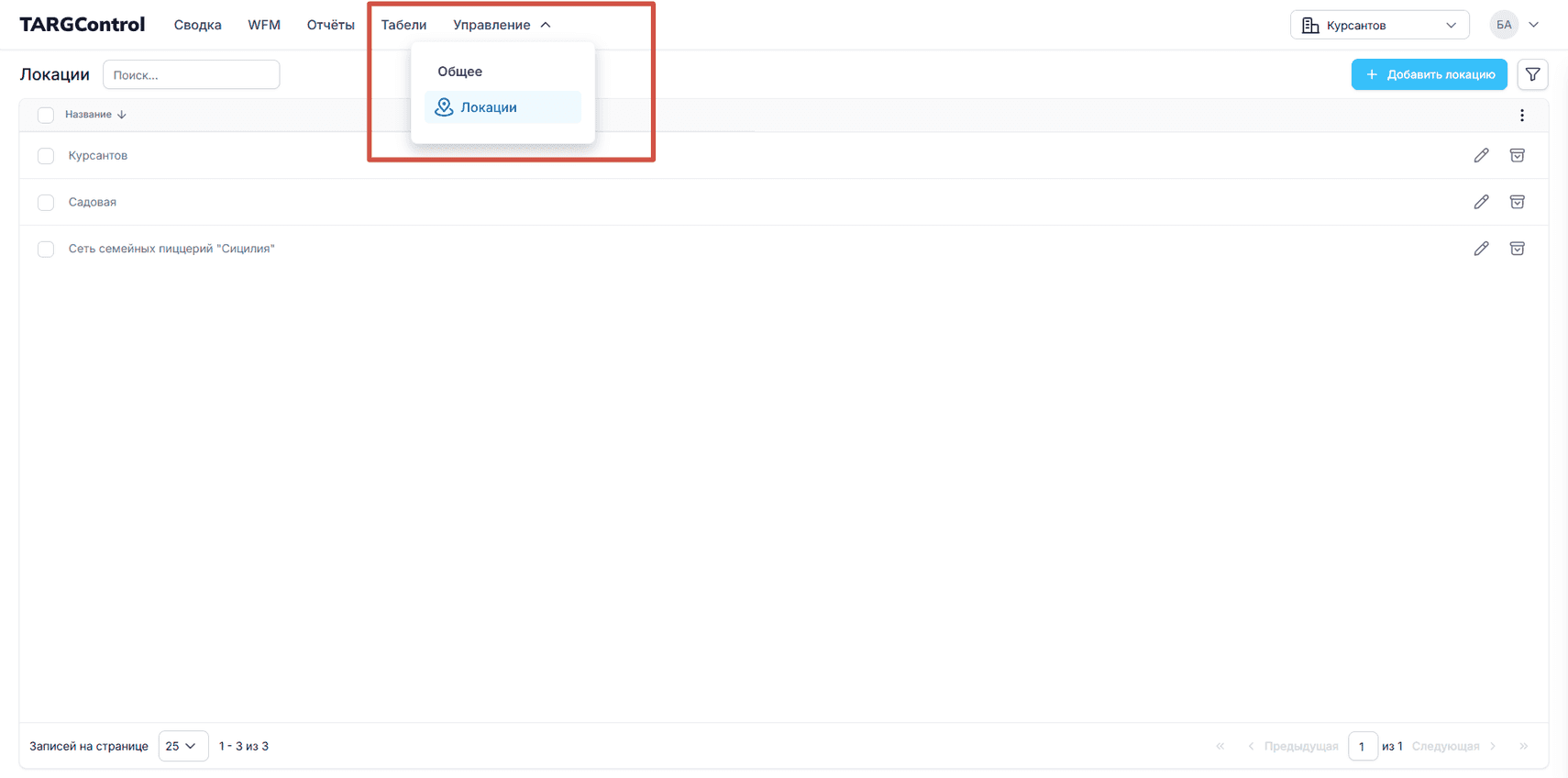Open the filter funnel icon

pyautogui.click(x=1532, y=74)
